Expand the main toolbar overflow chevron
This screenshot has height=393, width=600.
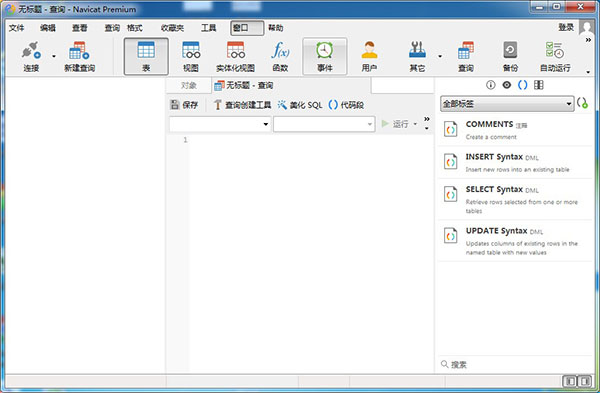coord(588,40)
